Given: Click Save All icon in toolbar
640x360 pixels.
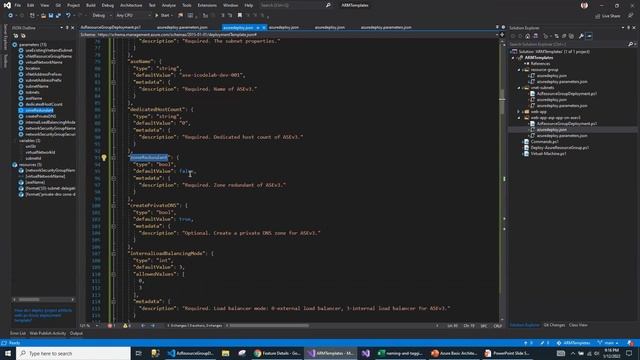Looking at the screenshot, I should (58, 16).
